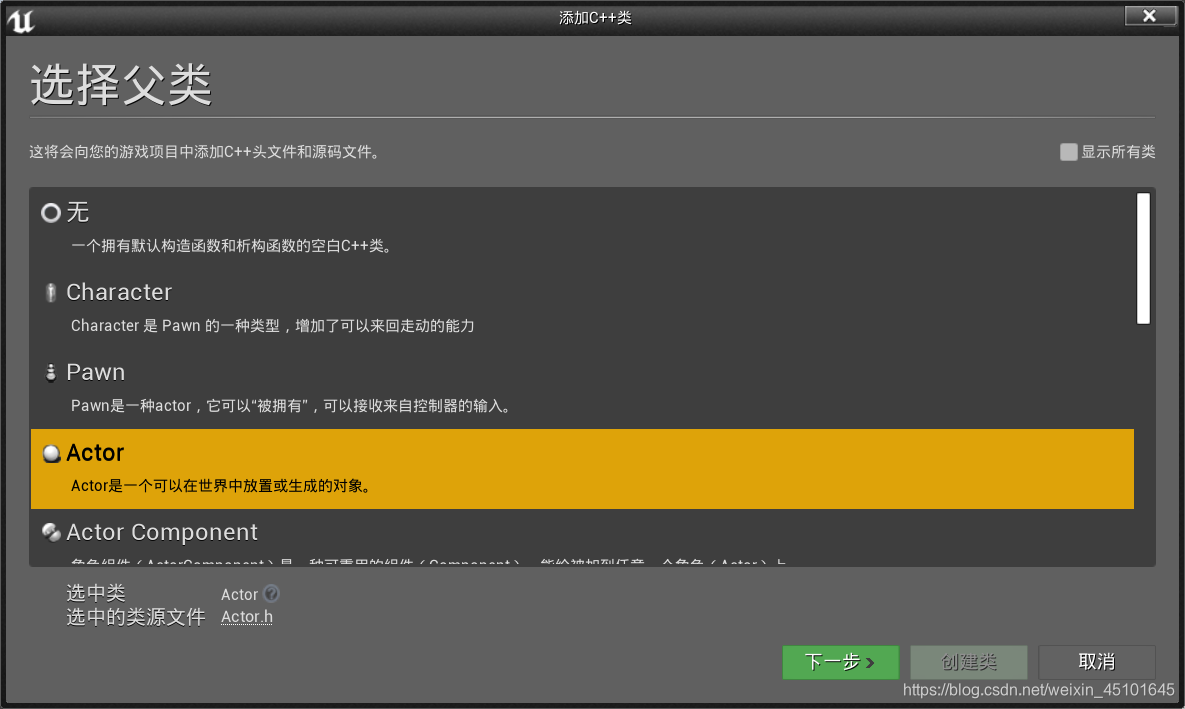Open the help icon beside selected class Actor

(x=271, y=593)
